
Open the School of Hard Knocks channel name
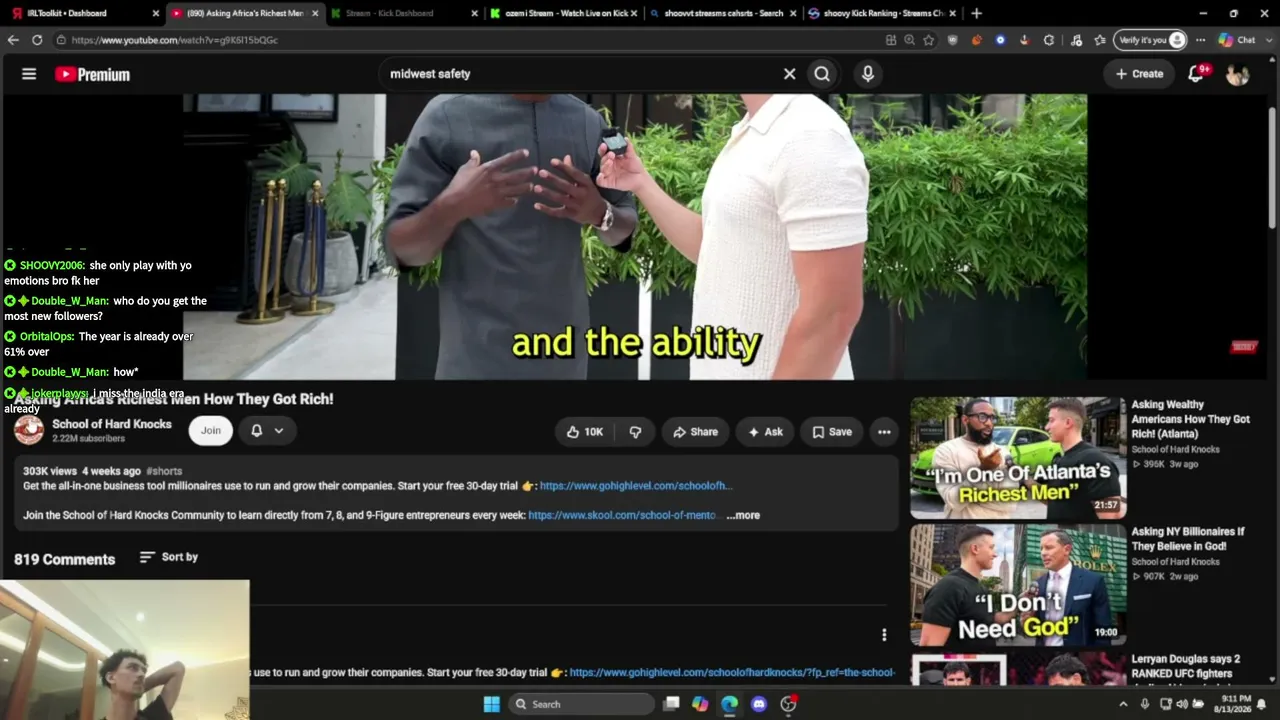(x=112, y=424)
